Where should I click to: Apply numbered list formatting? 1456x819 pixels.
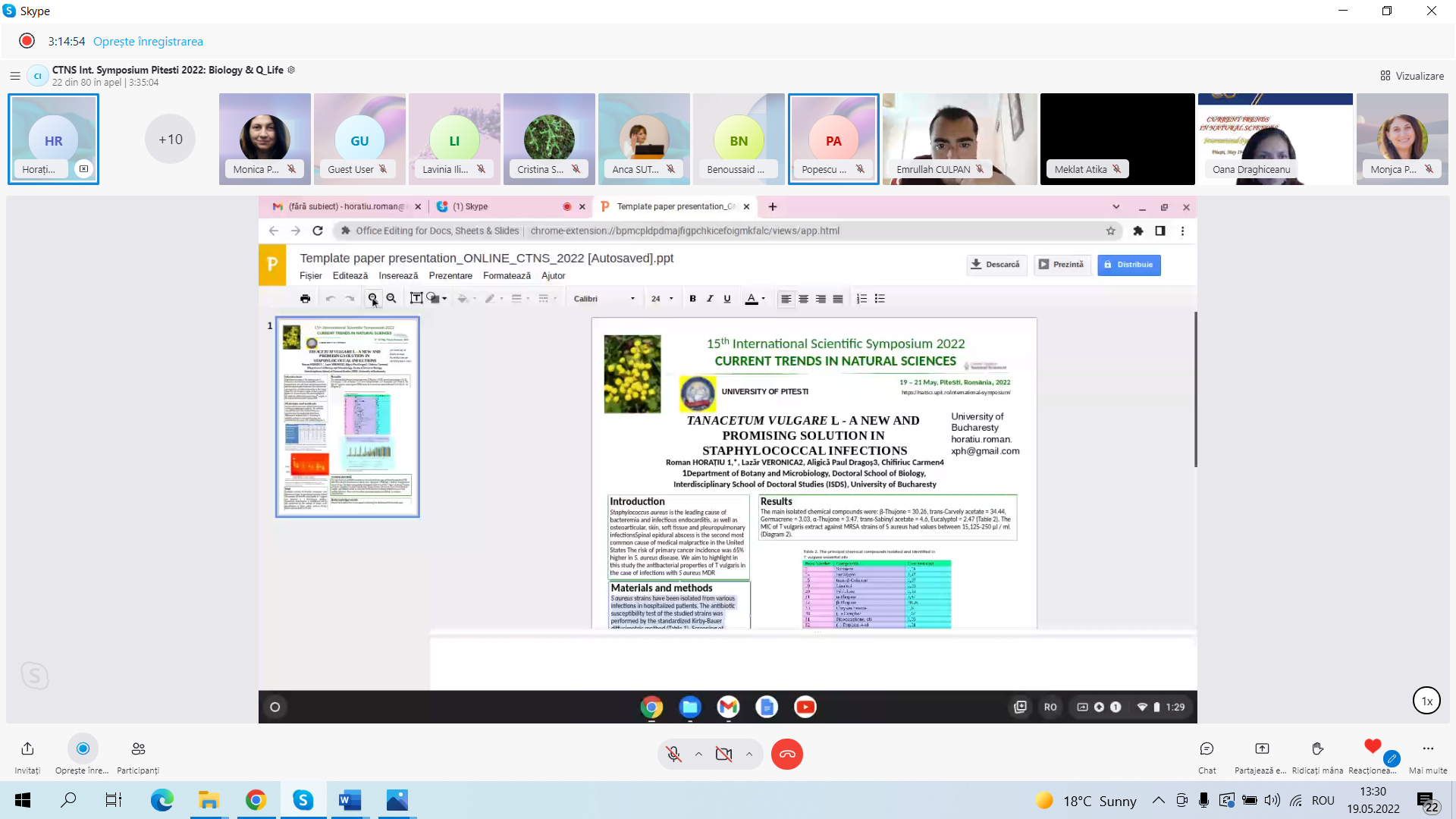click(x=861, y=299)
